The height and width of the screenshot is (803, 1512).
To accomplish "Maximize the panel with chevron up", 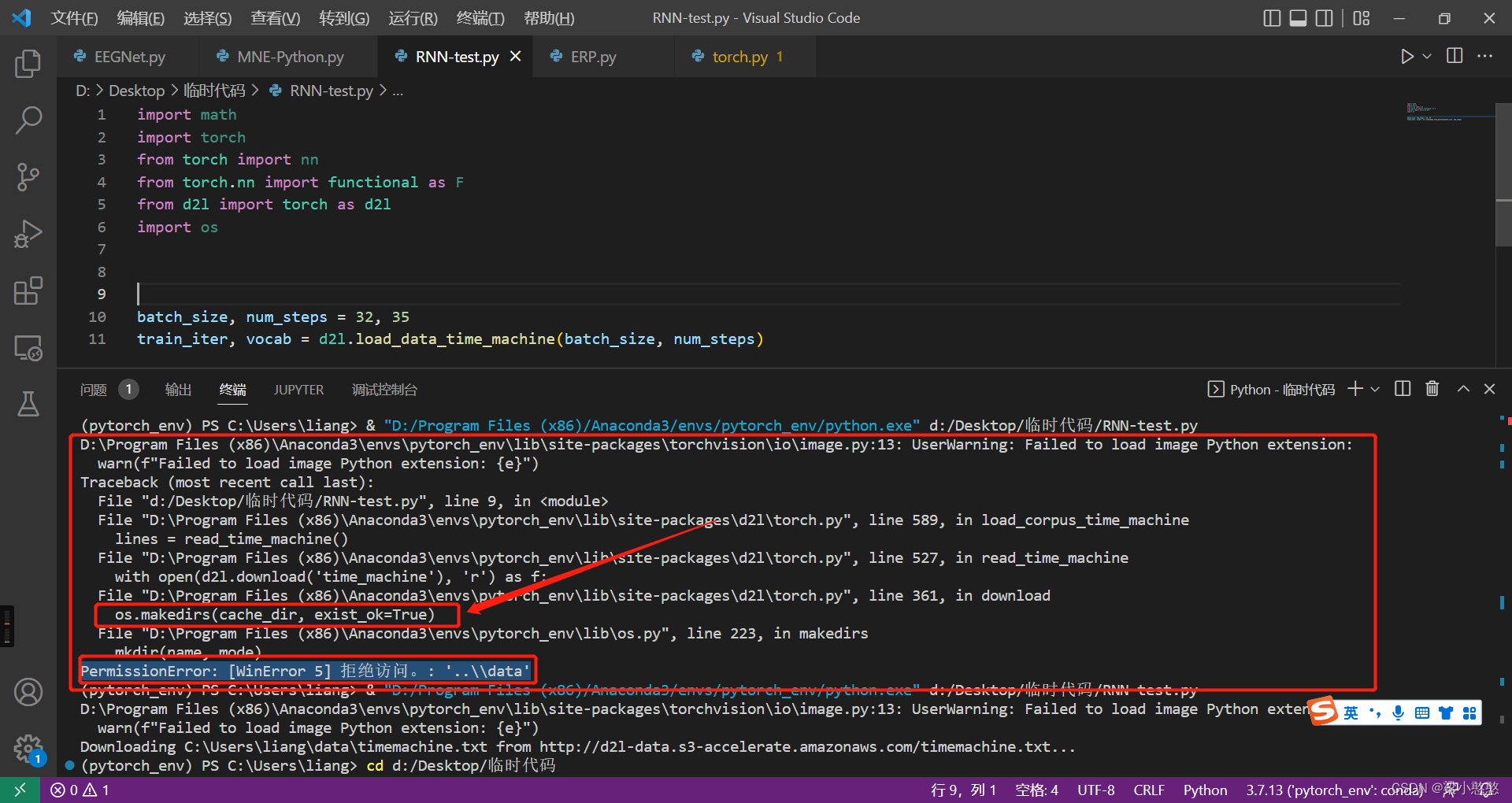I will click(1463, 389).
